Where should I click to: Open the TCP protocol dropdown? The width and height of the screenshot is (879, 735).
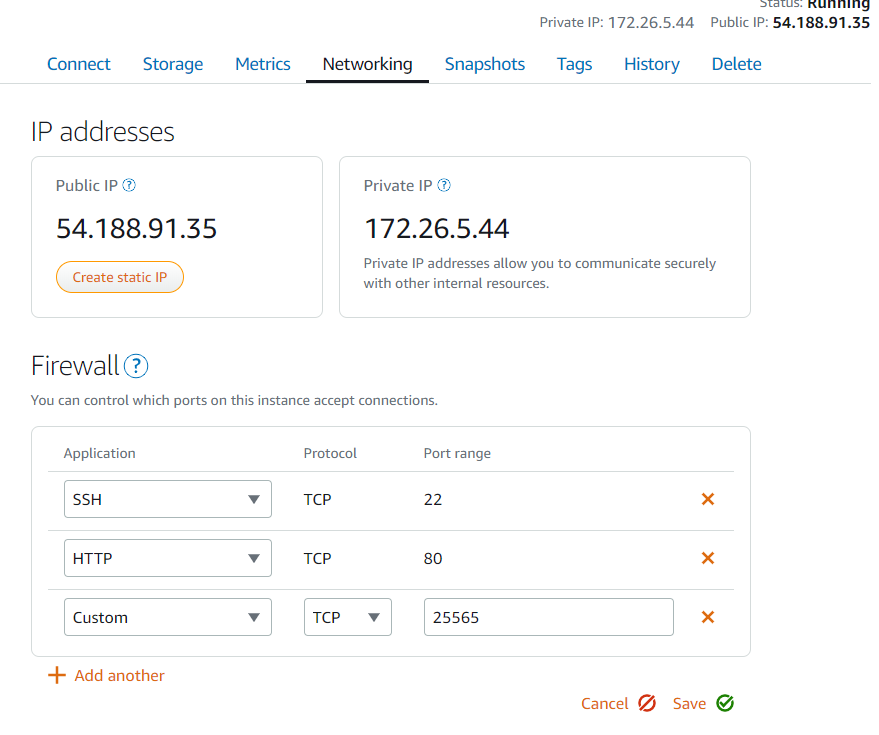pos(348,617)
